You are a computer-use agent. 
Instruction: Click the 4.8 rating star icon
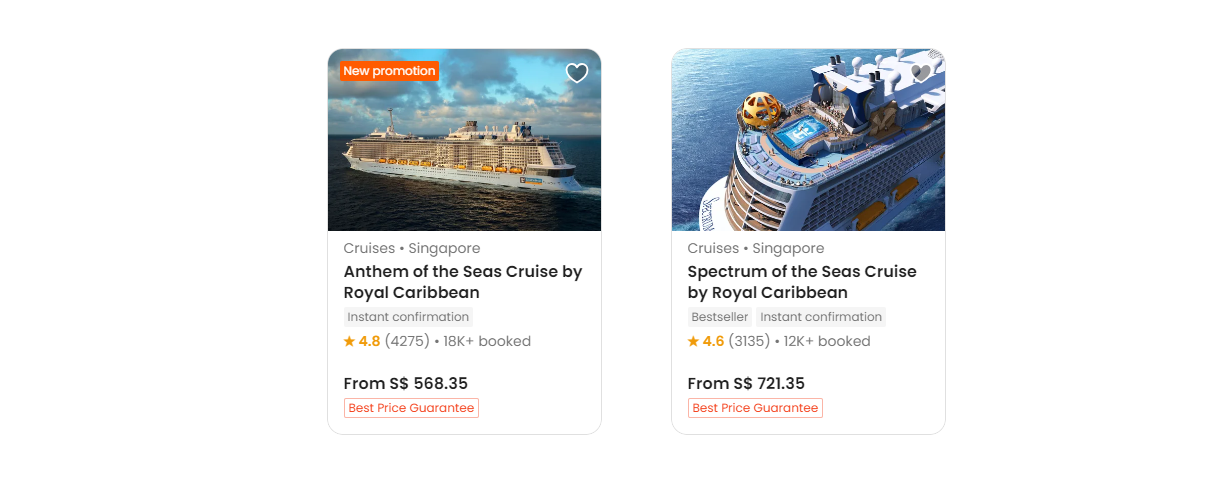349,341
